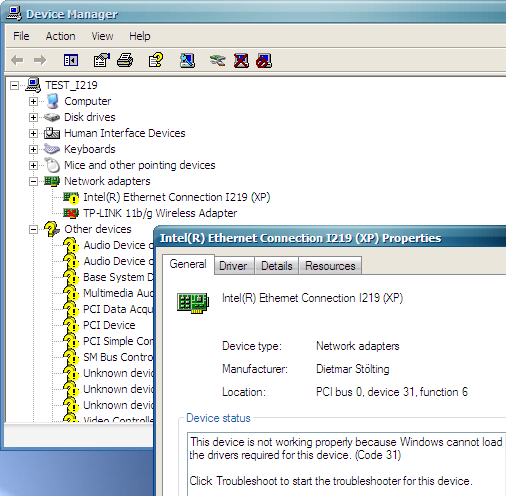Select the General tab
This screenshot has width=506, height=496.
tap(188, 264)
